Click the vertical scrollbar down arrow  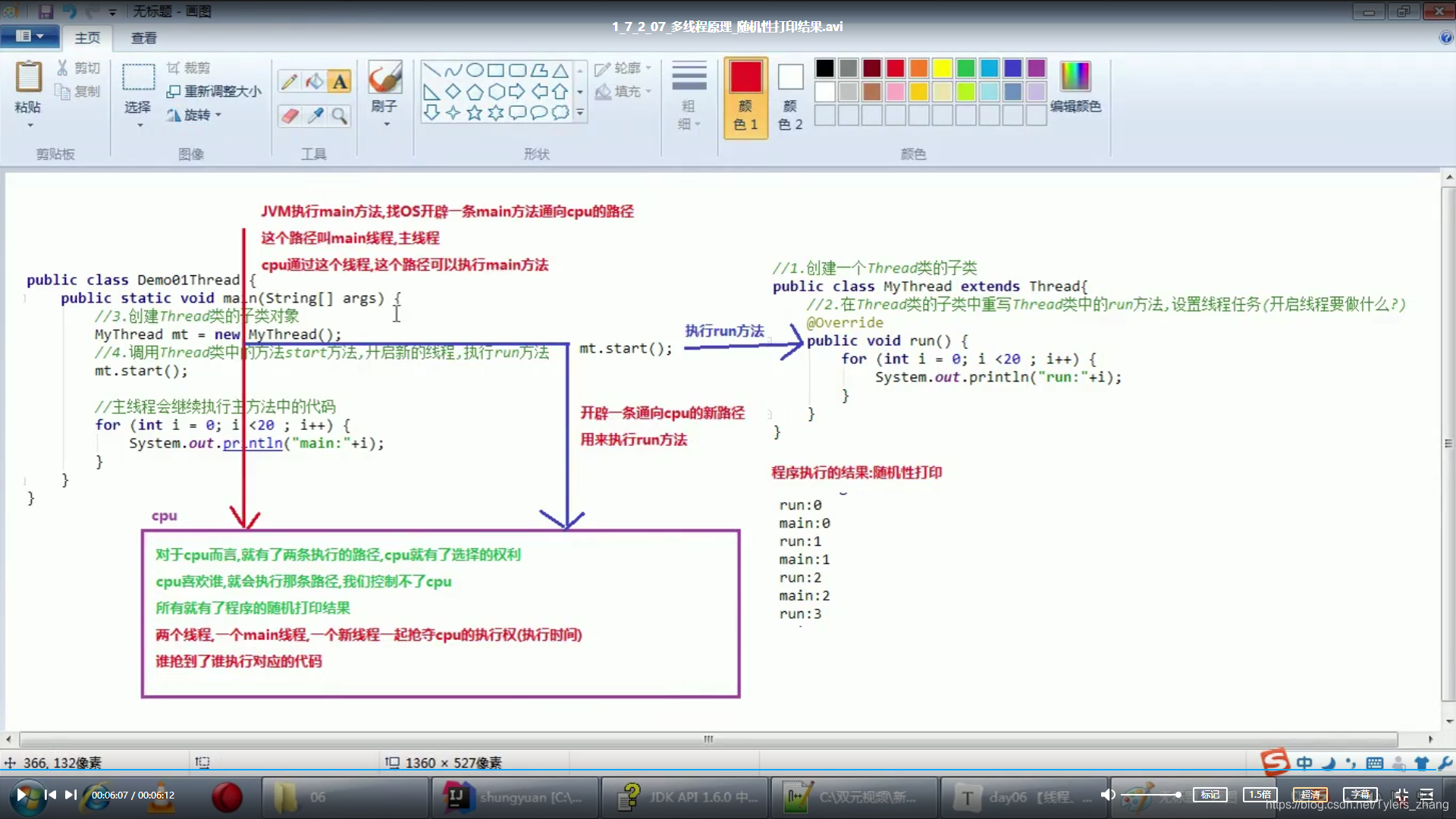point(1448,721)
